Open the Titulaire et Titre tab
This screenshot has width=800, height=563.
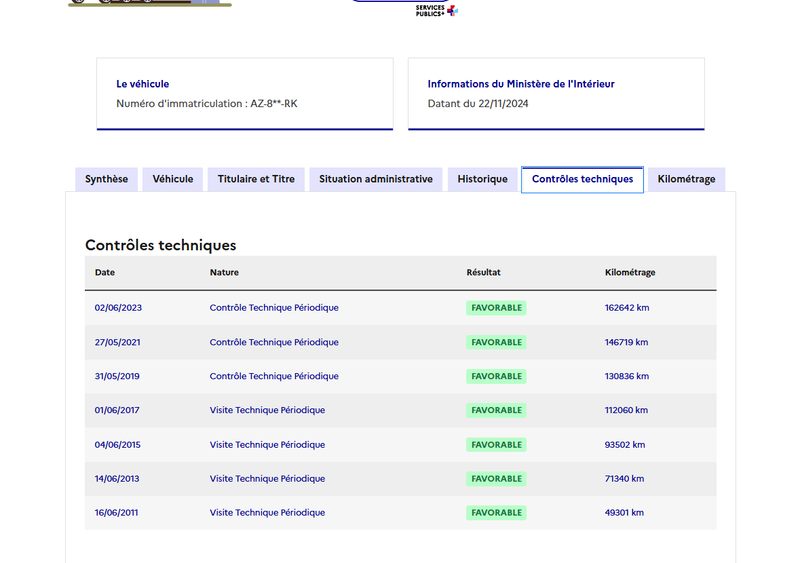(256, 179)
